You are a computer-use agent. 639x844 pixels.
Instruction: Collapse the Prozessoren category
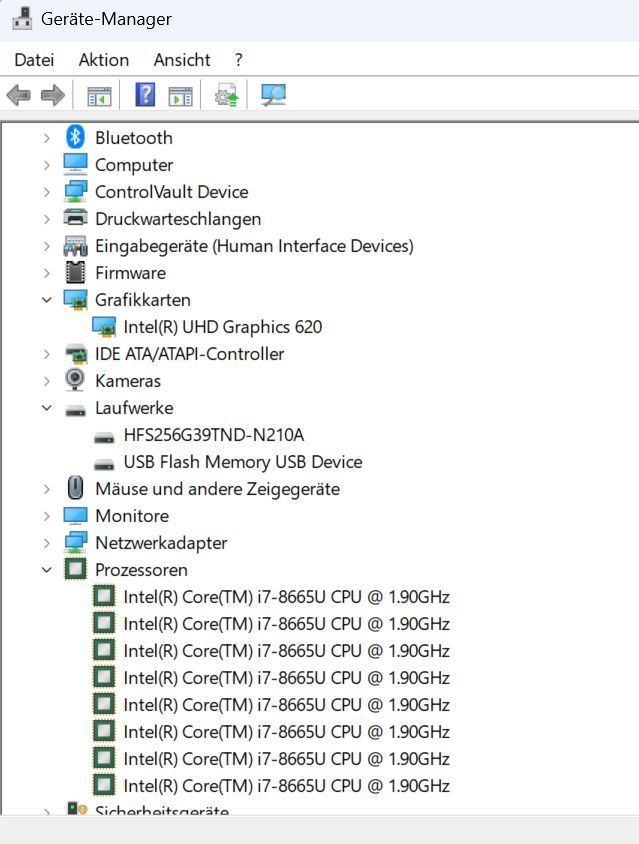point(46,570)
